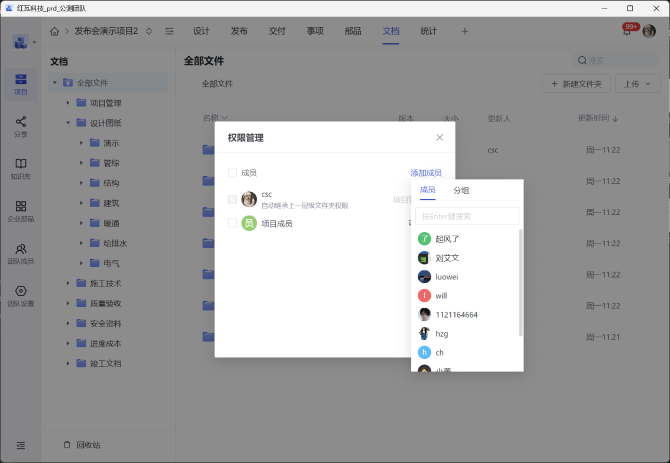Tick the checkbox beside csc
Screen dimensions: 670x463
click(233, 199)
